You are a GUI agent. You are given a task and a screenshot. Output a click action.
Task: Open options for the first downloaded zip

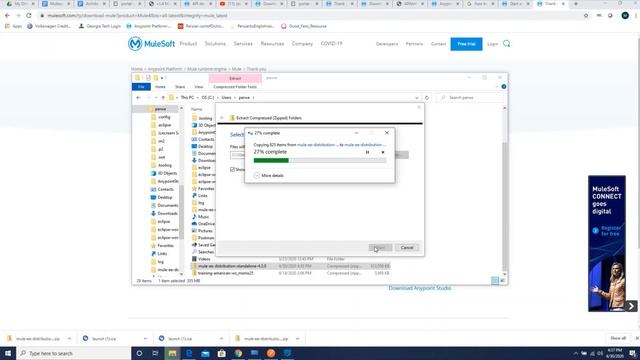coord(69,338)
